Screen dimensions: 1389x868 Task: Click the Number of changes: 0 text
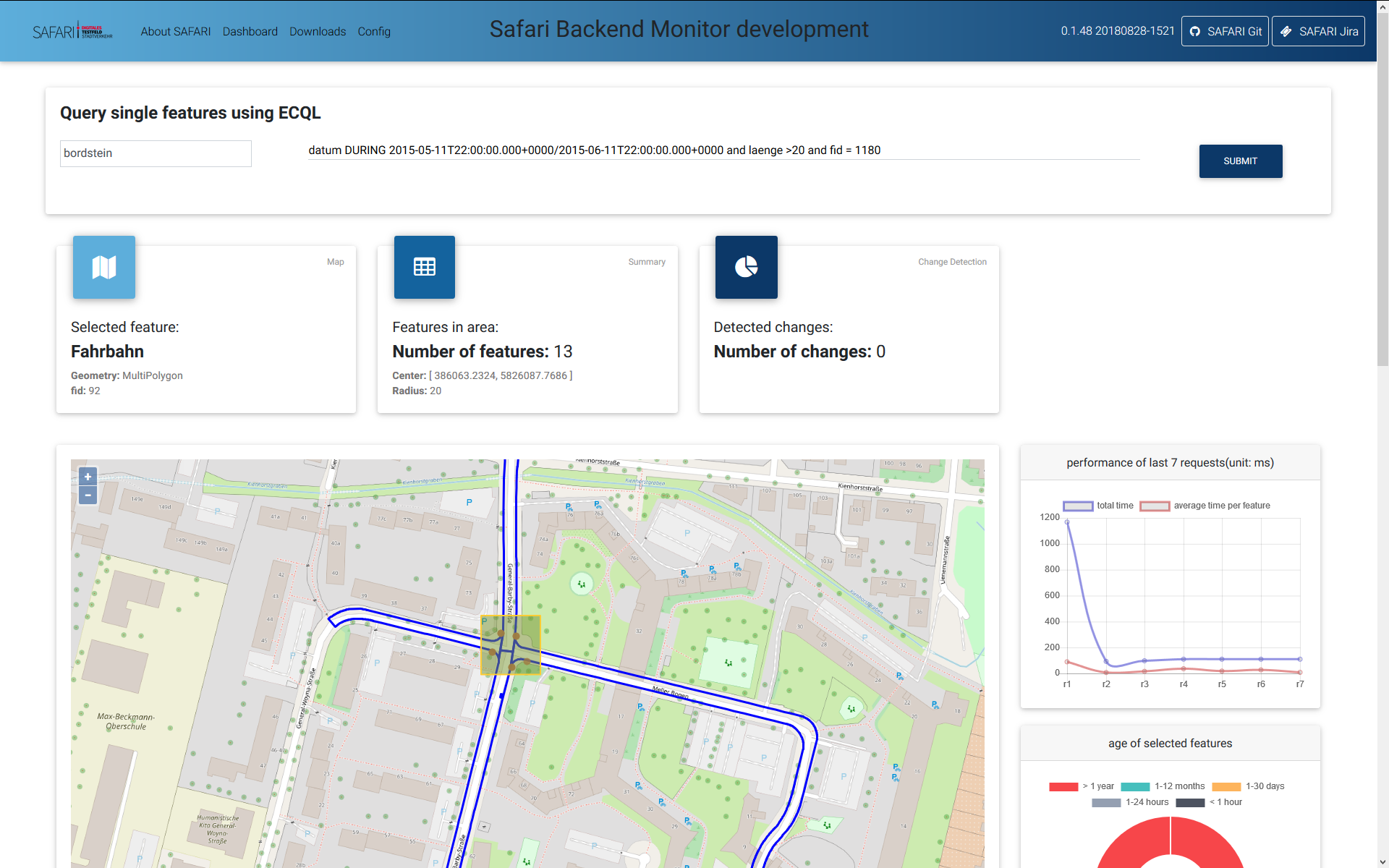coord(799,352)
